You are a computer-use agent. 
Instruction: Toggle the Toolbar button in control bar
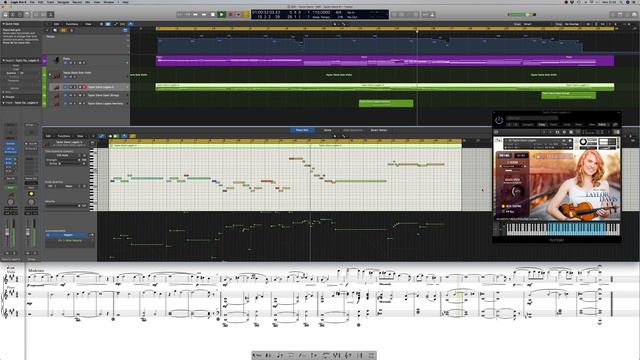click(27, 14)
